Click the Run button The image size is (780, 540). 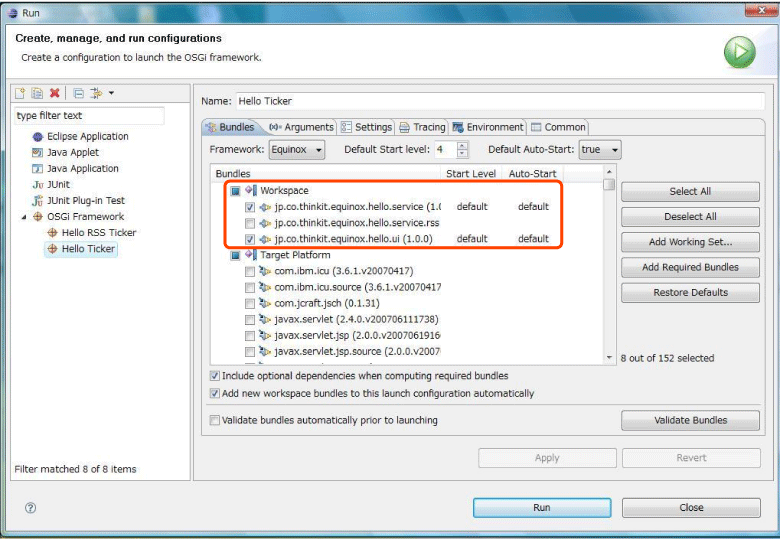(542, 508)
